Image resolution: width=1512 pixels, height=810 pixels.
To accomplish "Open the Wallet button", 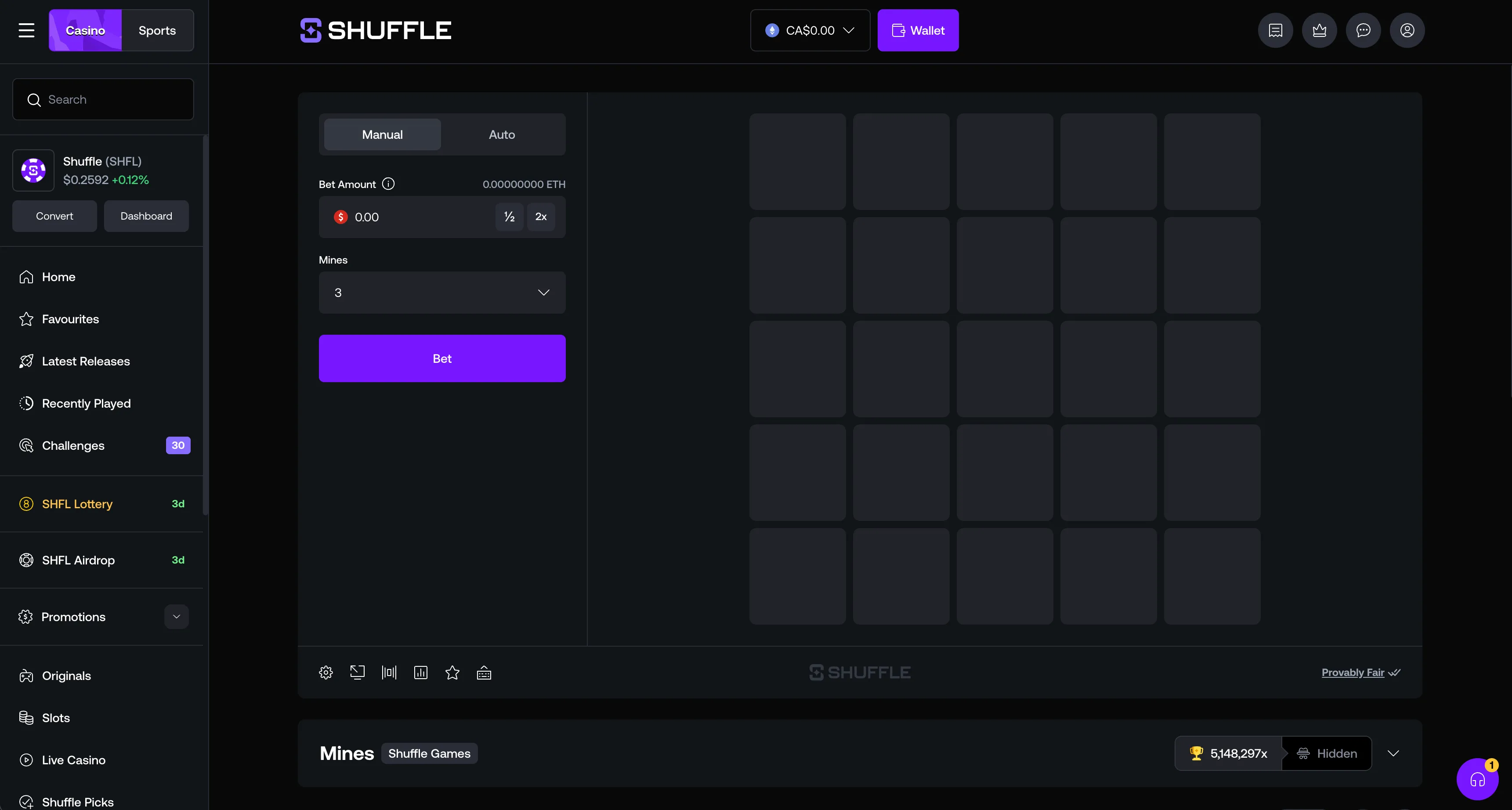I will point(918,30).
